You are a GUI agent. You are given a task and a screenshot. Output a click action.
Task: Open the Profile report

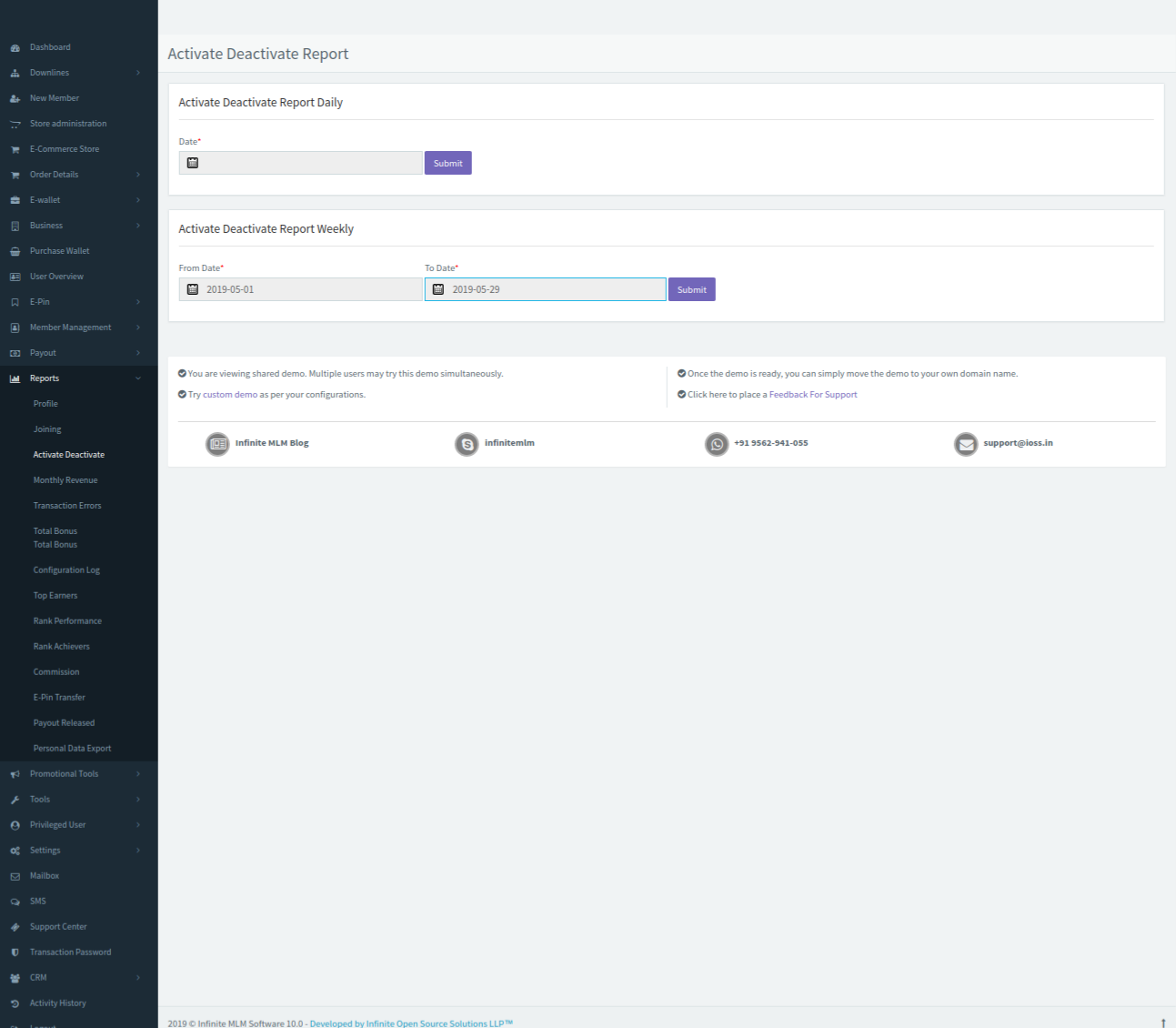click(x=45, y=404)
